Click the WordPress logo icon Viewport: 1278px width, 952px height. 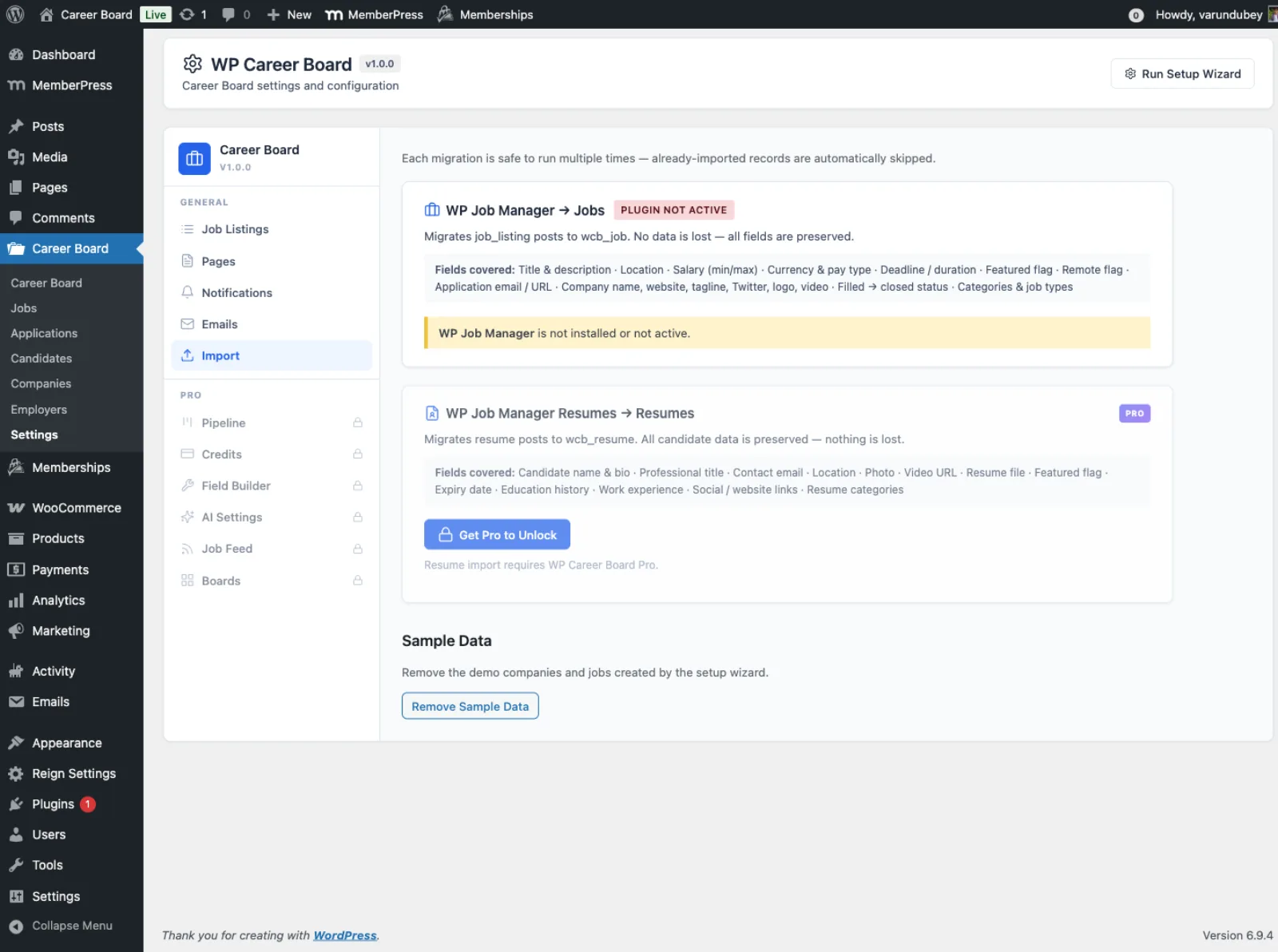pyautogui.click(x=15, y=14)
